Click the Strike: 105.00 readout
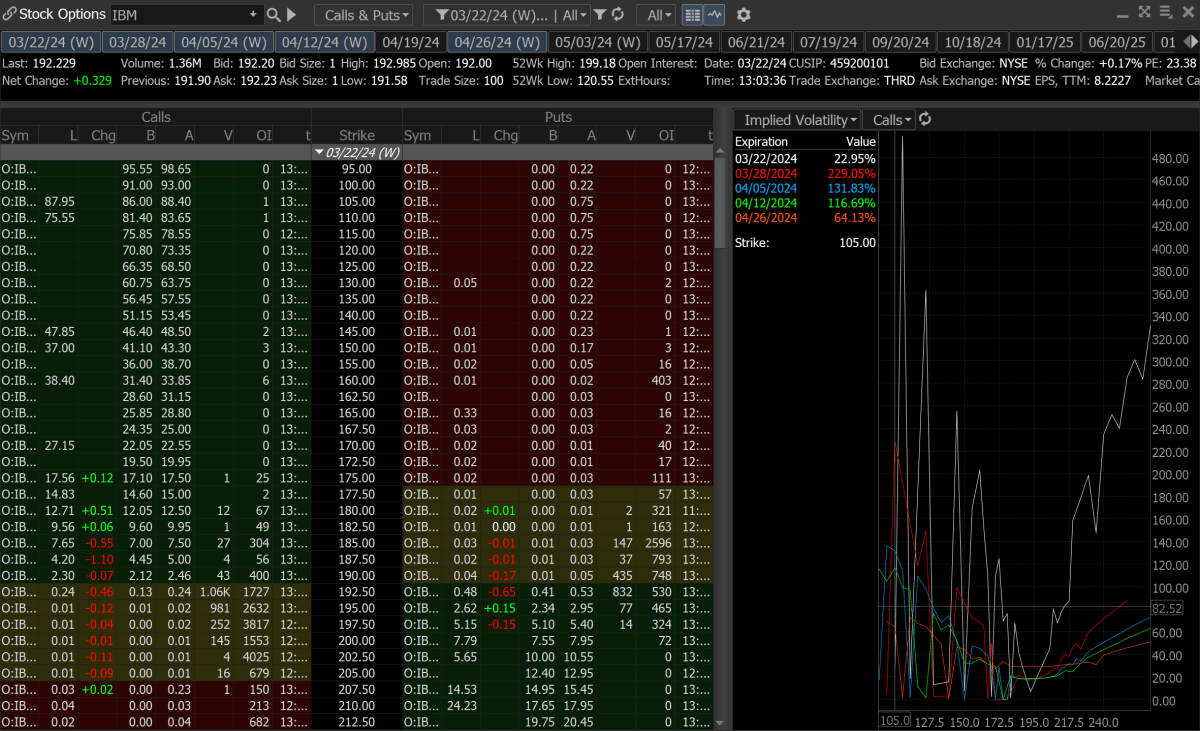Screen dimensions: 1200x731 point(806,242)
